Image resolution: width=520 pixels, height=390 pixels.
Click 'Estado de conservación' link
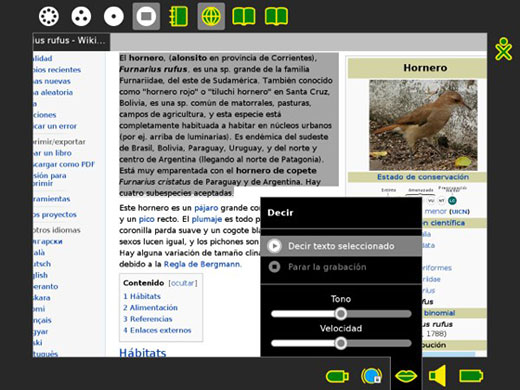pyautogui.click(x=423, y=177)
